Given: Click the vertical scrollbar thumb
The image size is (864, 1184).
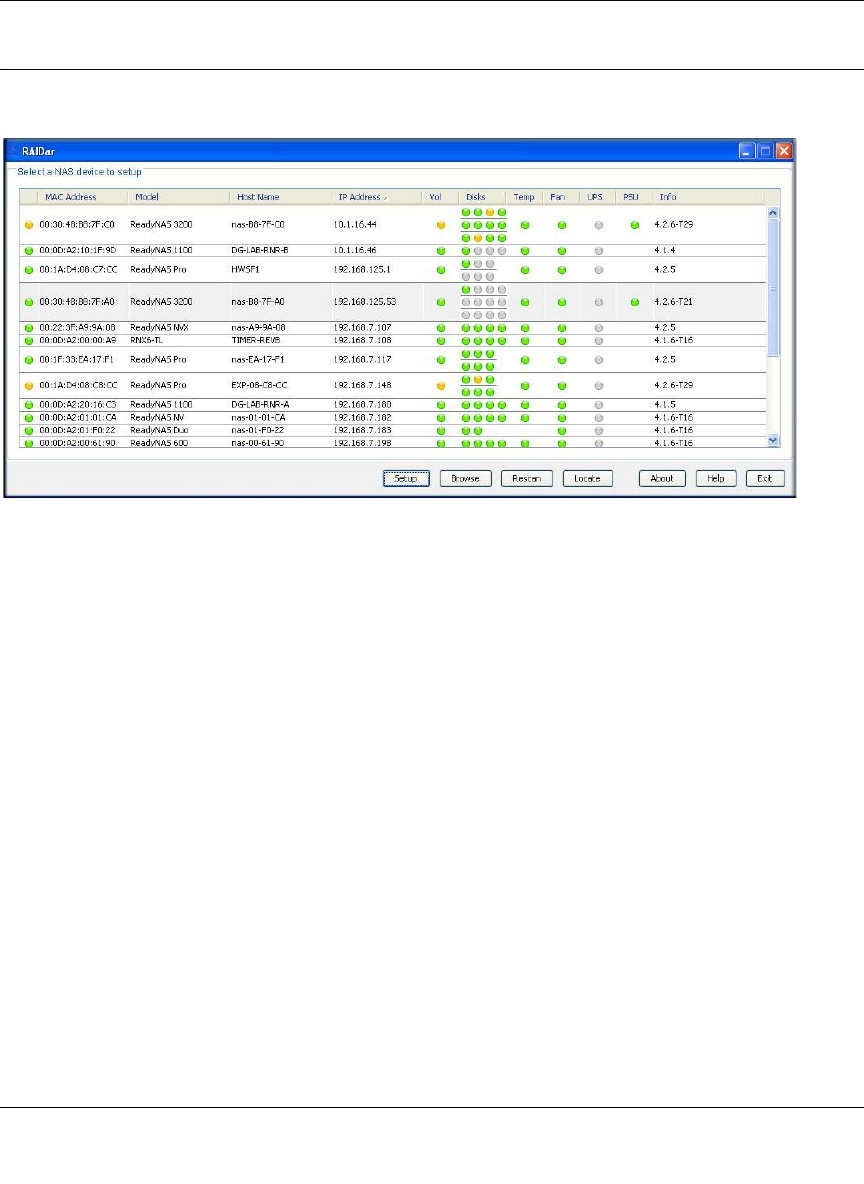Looking at the screenshot, I should (773, 287).
